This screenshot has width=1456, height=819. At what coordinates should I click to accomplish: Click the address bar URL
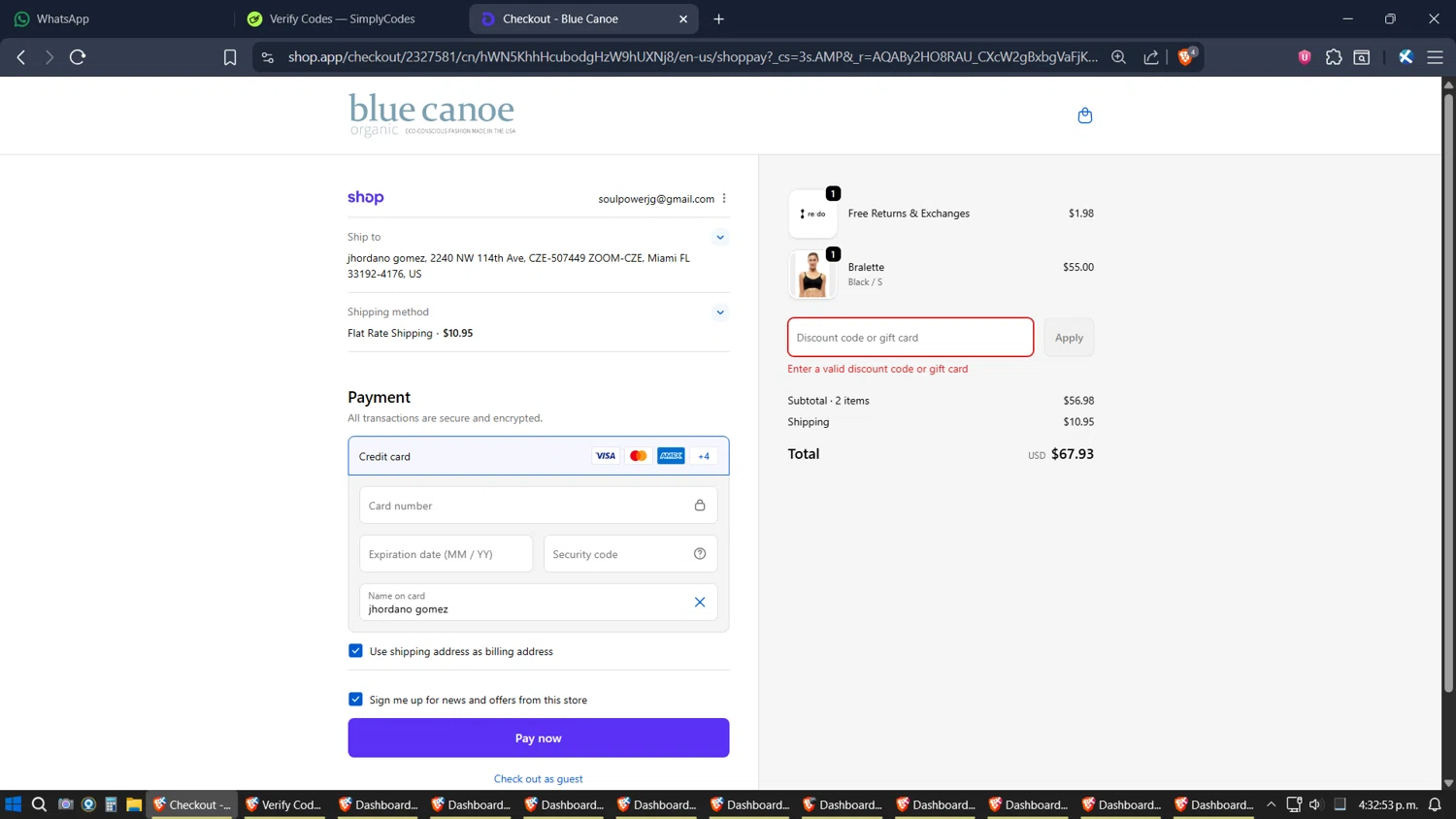point(693,57)
